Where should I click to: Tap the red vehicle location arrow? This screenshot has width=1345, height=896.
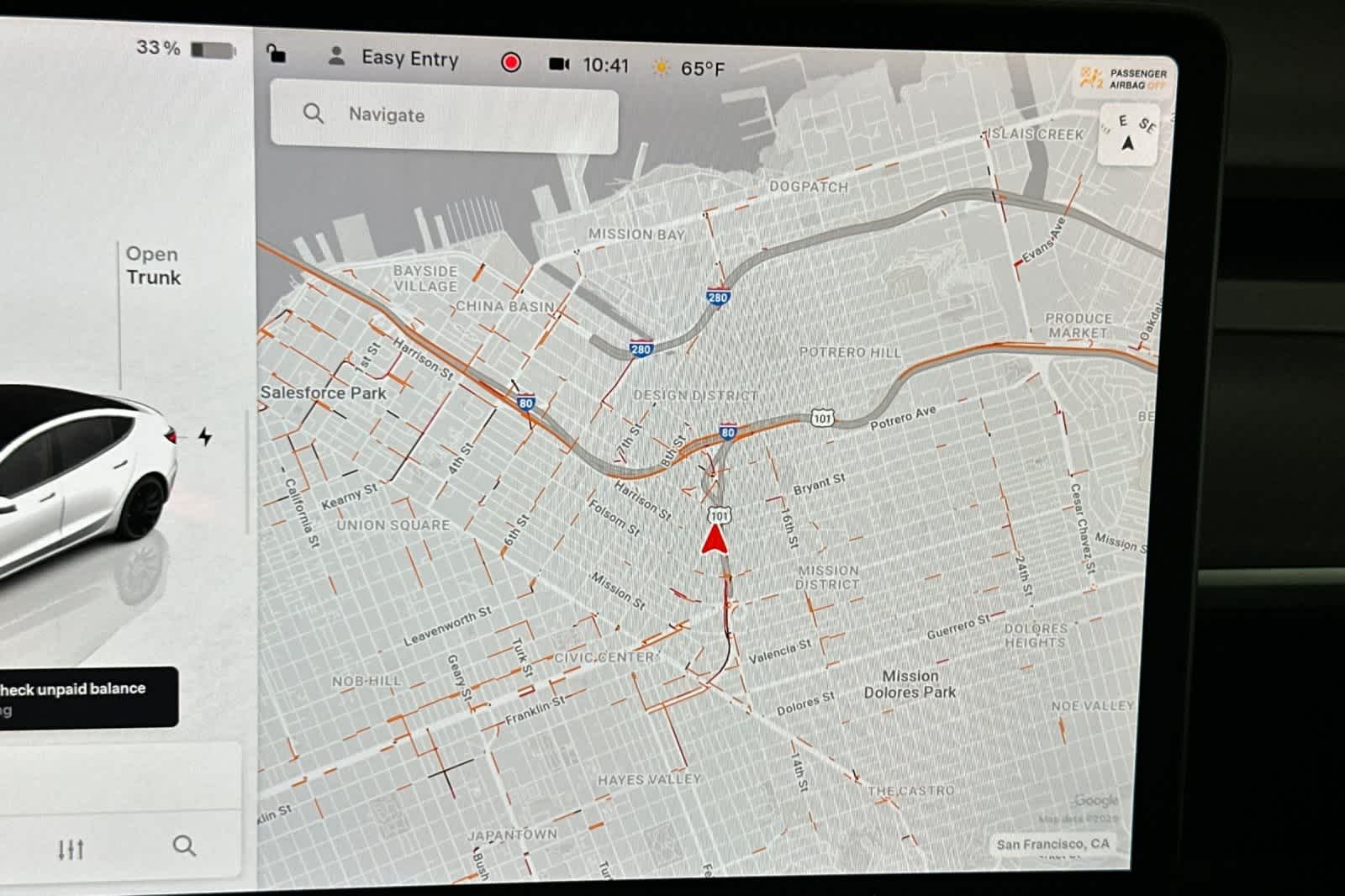pos(714,539)
